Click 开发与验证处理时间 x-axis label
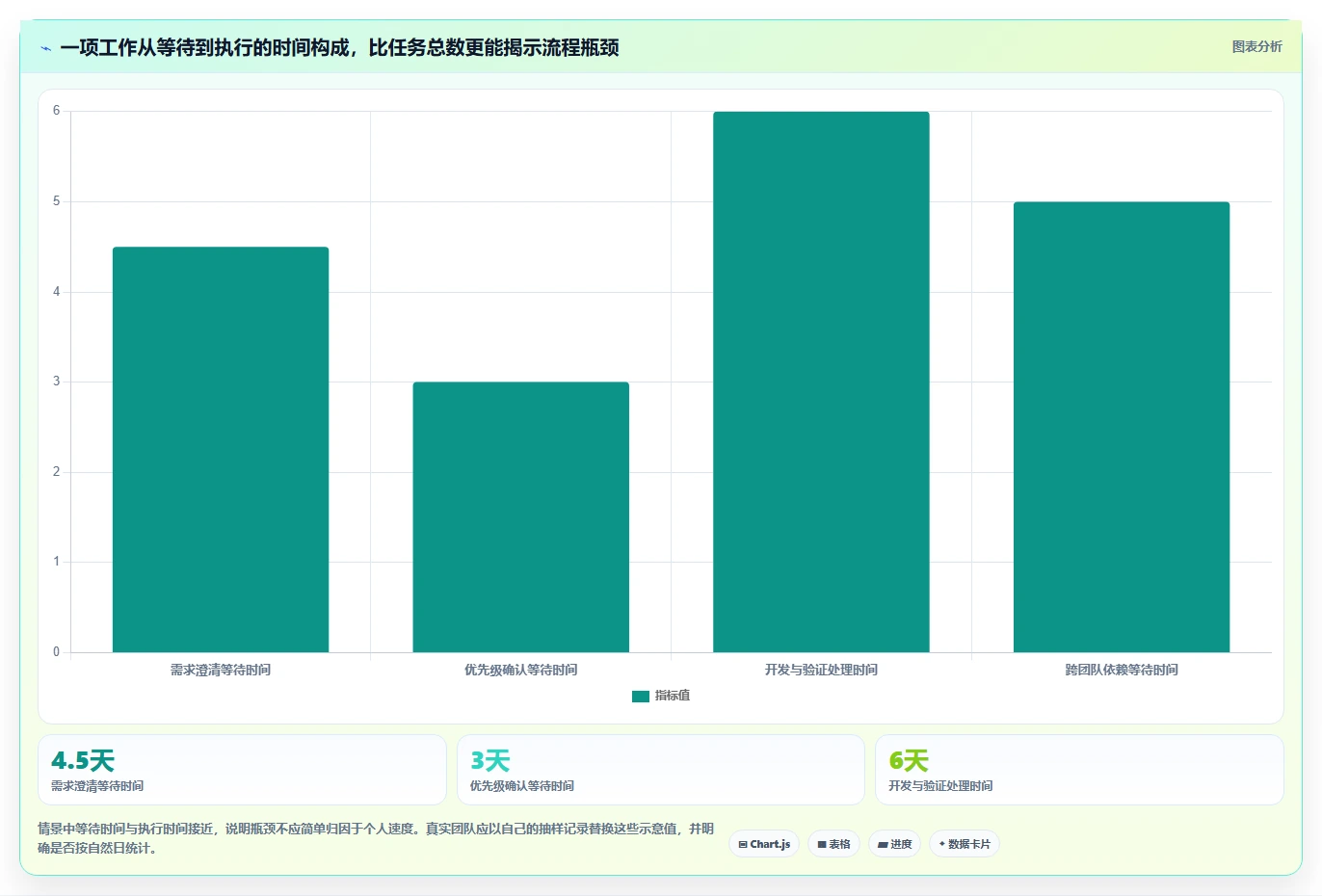Screen dimensions: 1322x896 tap(821, 670)
